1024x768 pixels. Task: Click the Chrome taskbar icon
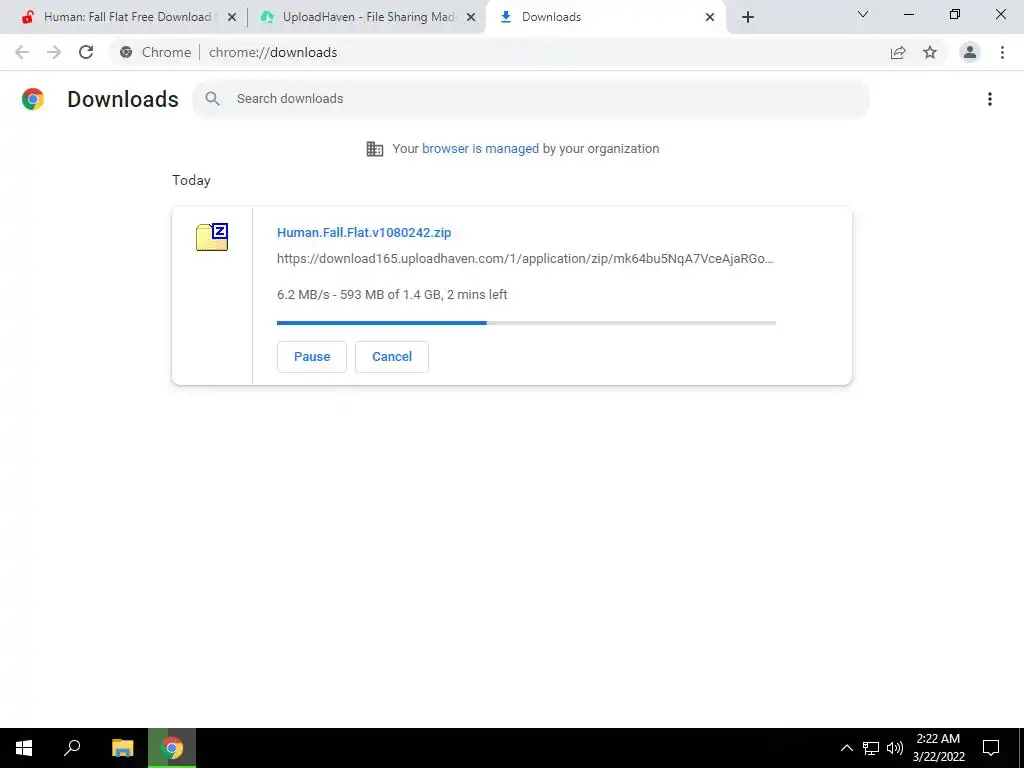[x=172, y=748]
